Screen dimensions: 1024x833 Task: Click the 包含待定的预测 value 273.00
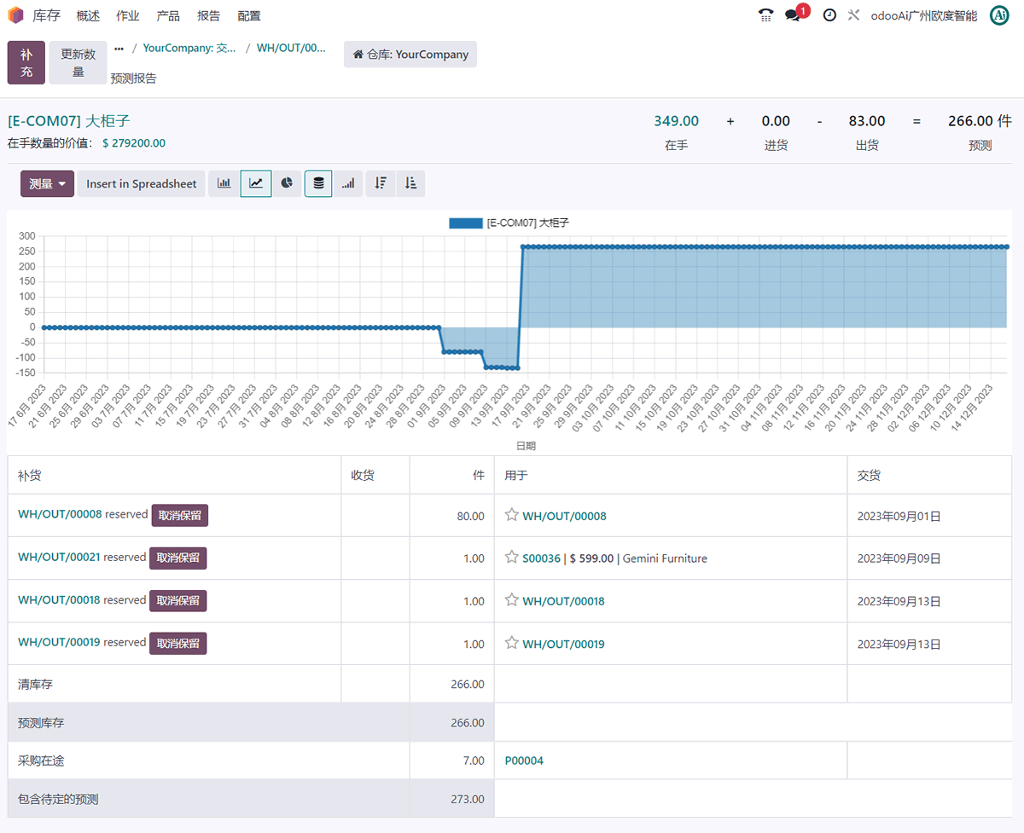(468, 799)
